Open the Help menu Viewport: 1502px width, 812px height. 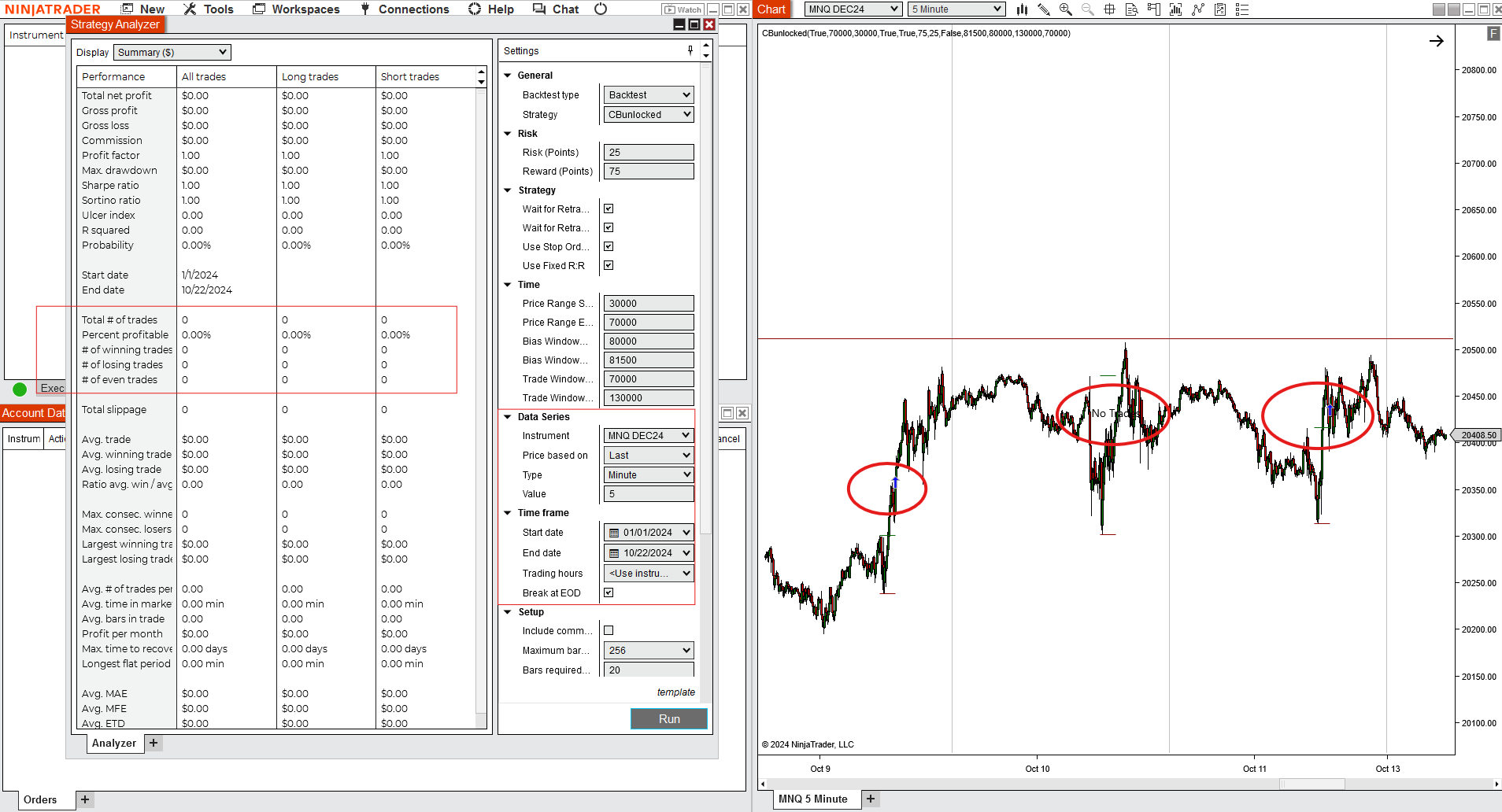pyautogui.click(x=491, y=9)
